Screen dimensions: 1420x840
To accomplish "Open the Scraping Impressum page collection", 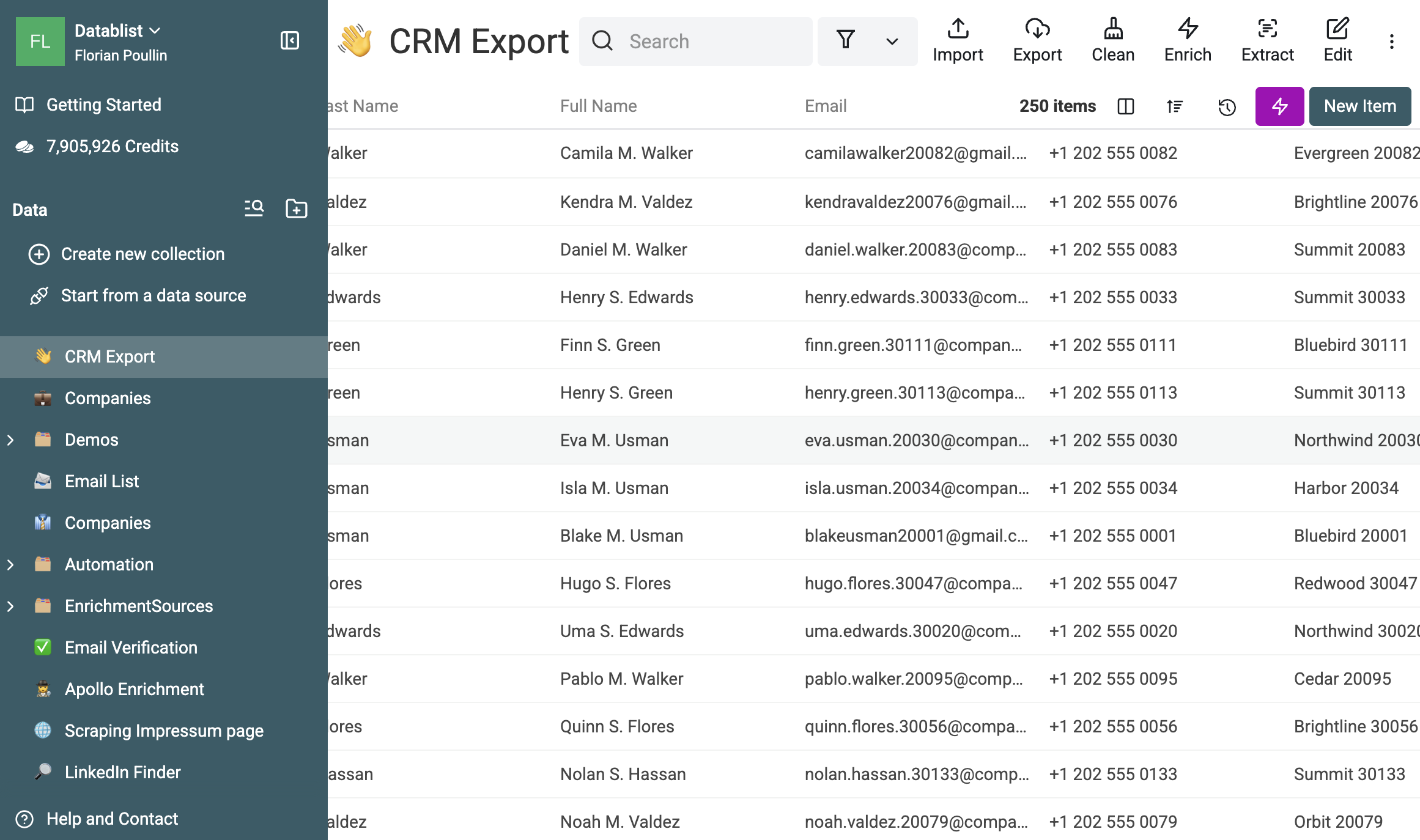I will pos(164,731).
